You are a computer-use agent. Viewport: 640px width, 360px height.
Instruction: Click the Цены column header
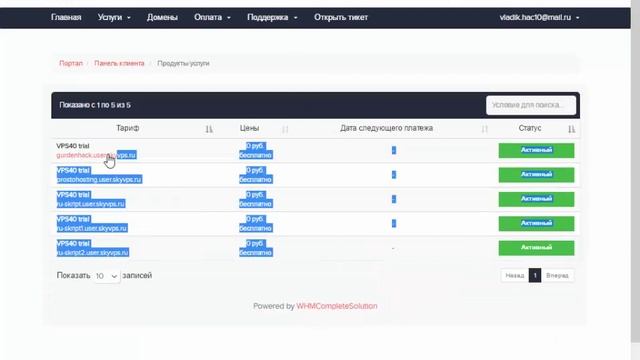tap(249, 128)
